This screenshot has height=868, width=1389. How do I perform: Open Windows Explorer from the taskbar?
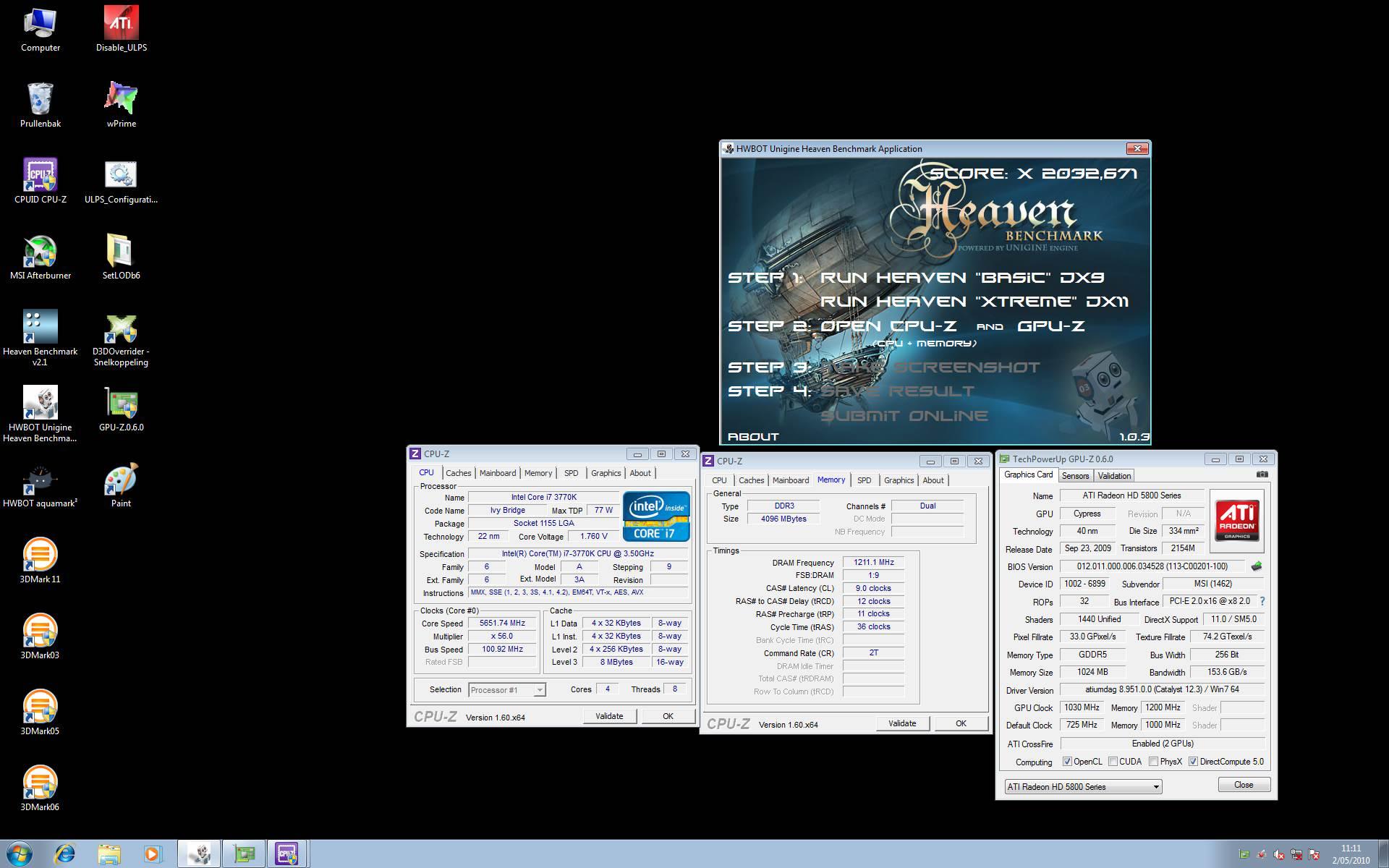click(x=109, y=854)
